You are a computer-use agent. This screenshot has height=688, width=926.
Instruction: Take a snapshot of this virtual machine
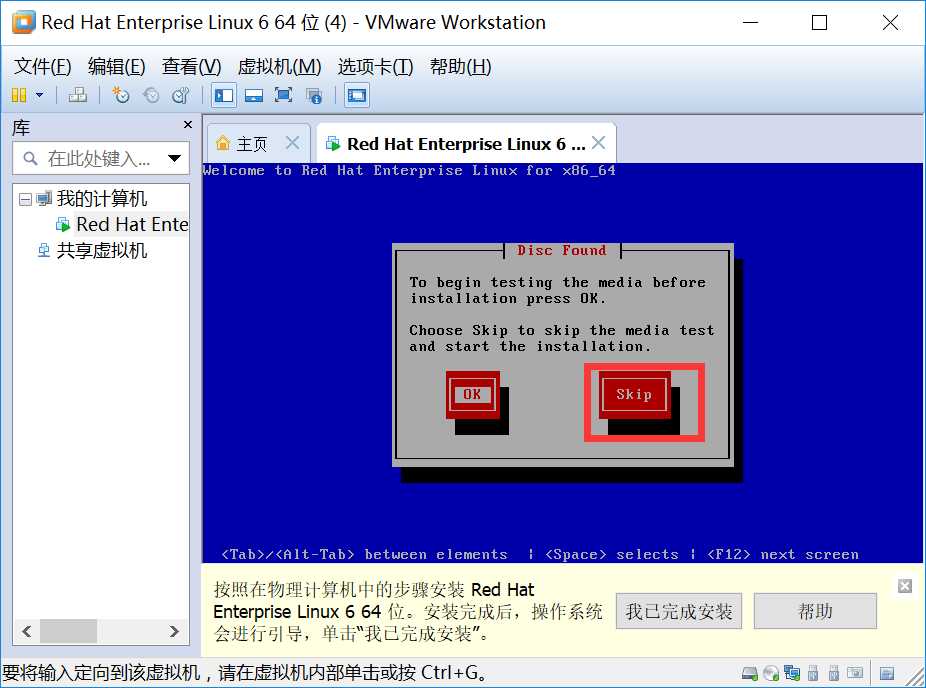click(x=120, y=95)
